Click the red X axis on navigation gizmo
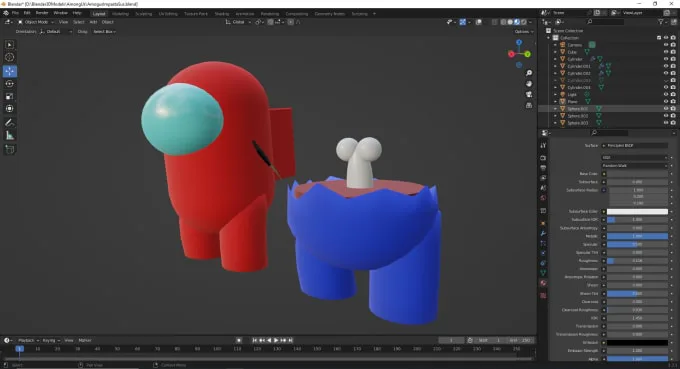680x369 pixels. click(511, 54)
